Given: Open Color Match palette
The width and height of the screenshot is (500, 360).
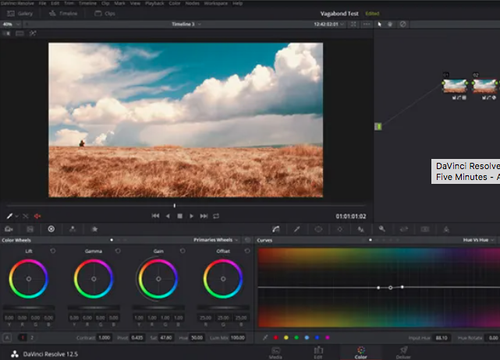Looking at the screenshot, I should tap(30, 229).
